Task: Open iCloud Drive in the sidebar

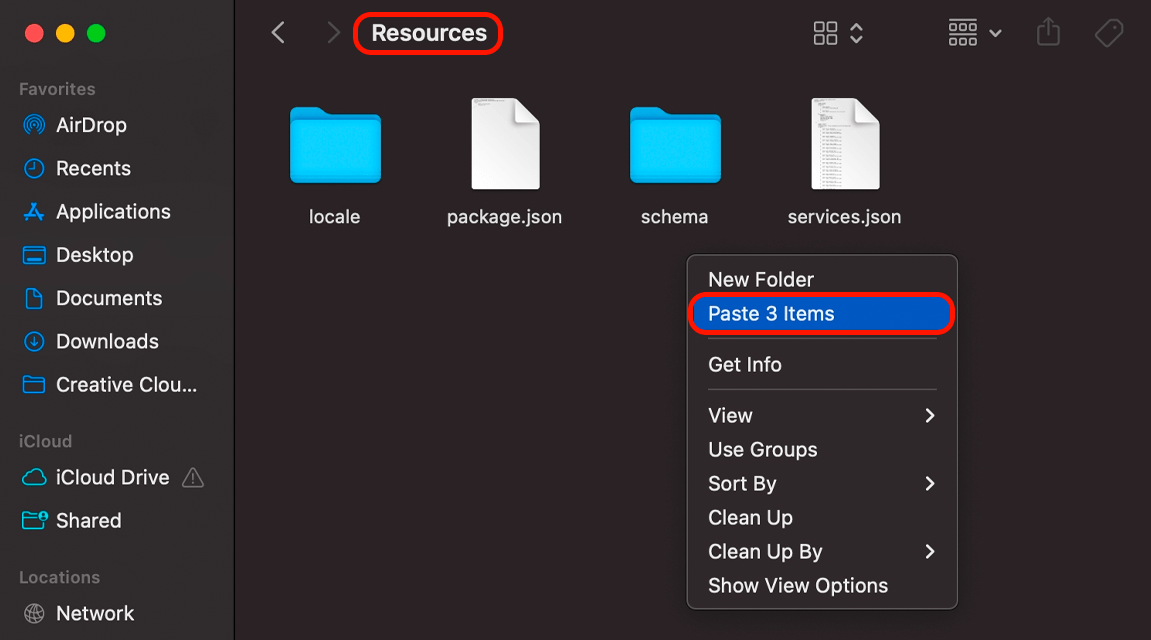Action: (x=95, y=478)
